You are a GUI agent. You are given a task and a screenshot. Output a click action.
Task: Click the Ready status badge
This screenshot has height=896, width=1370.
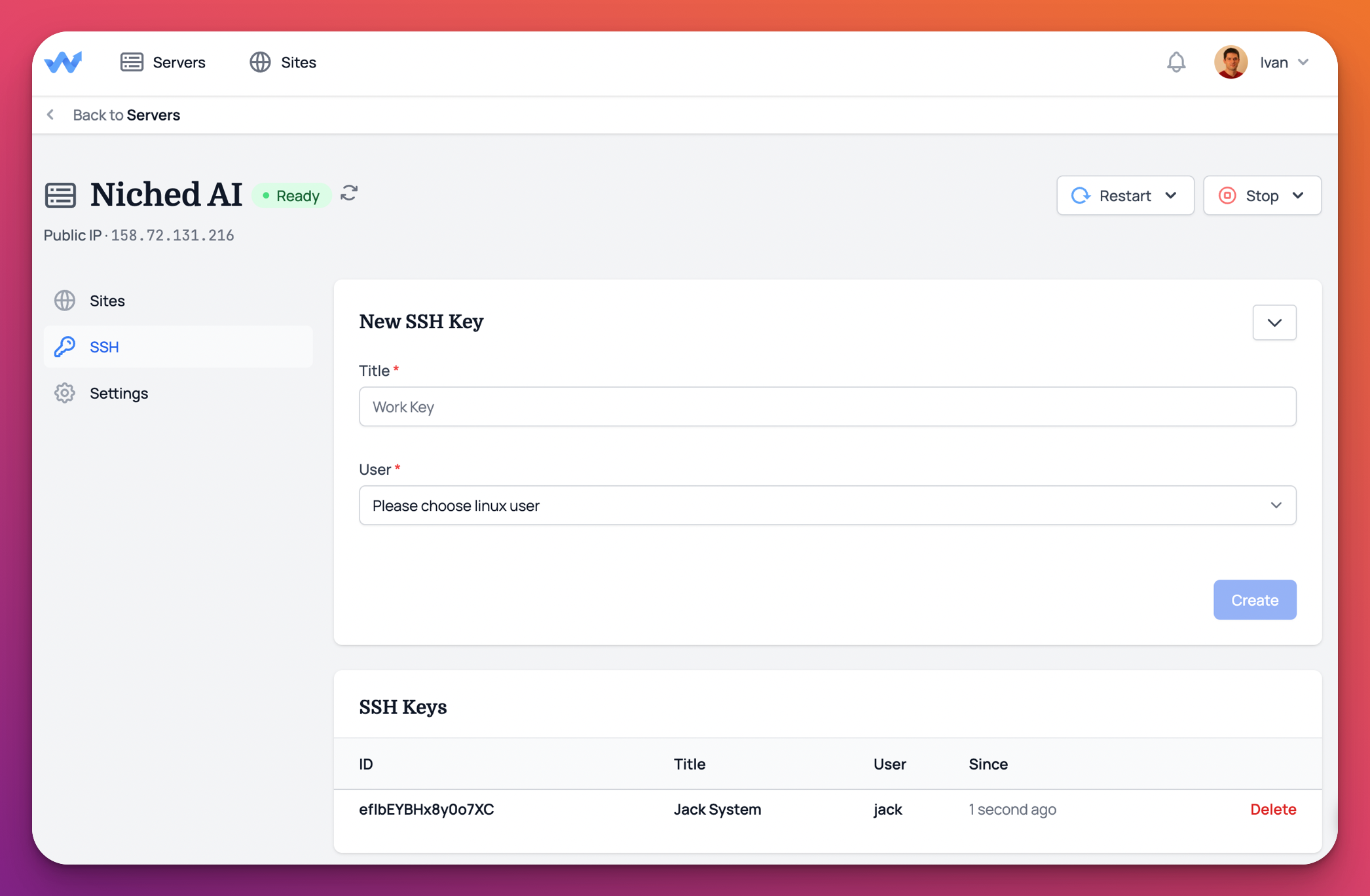coord(291,195)
